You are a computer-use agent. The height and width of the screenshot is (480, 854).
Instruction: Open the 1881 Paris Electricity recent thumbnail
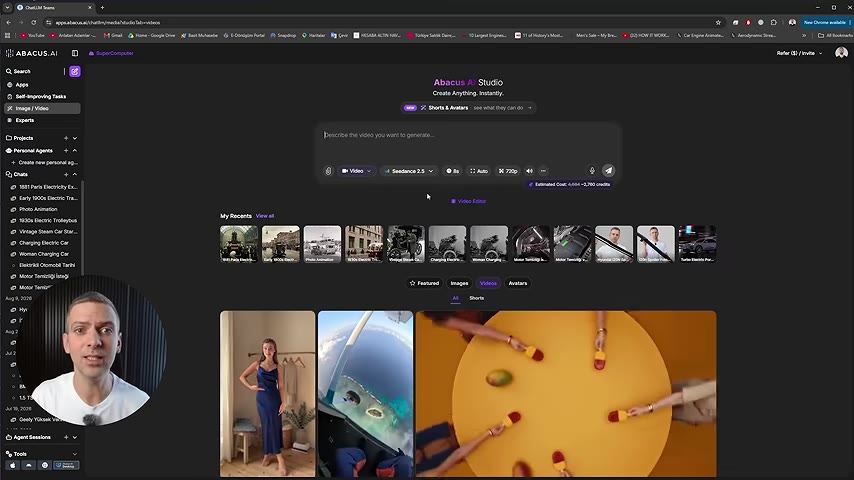(x=239, y=244)
